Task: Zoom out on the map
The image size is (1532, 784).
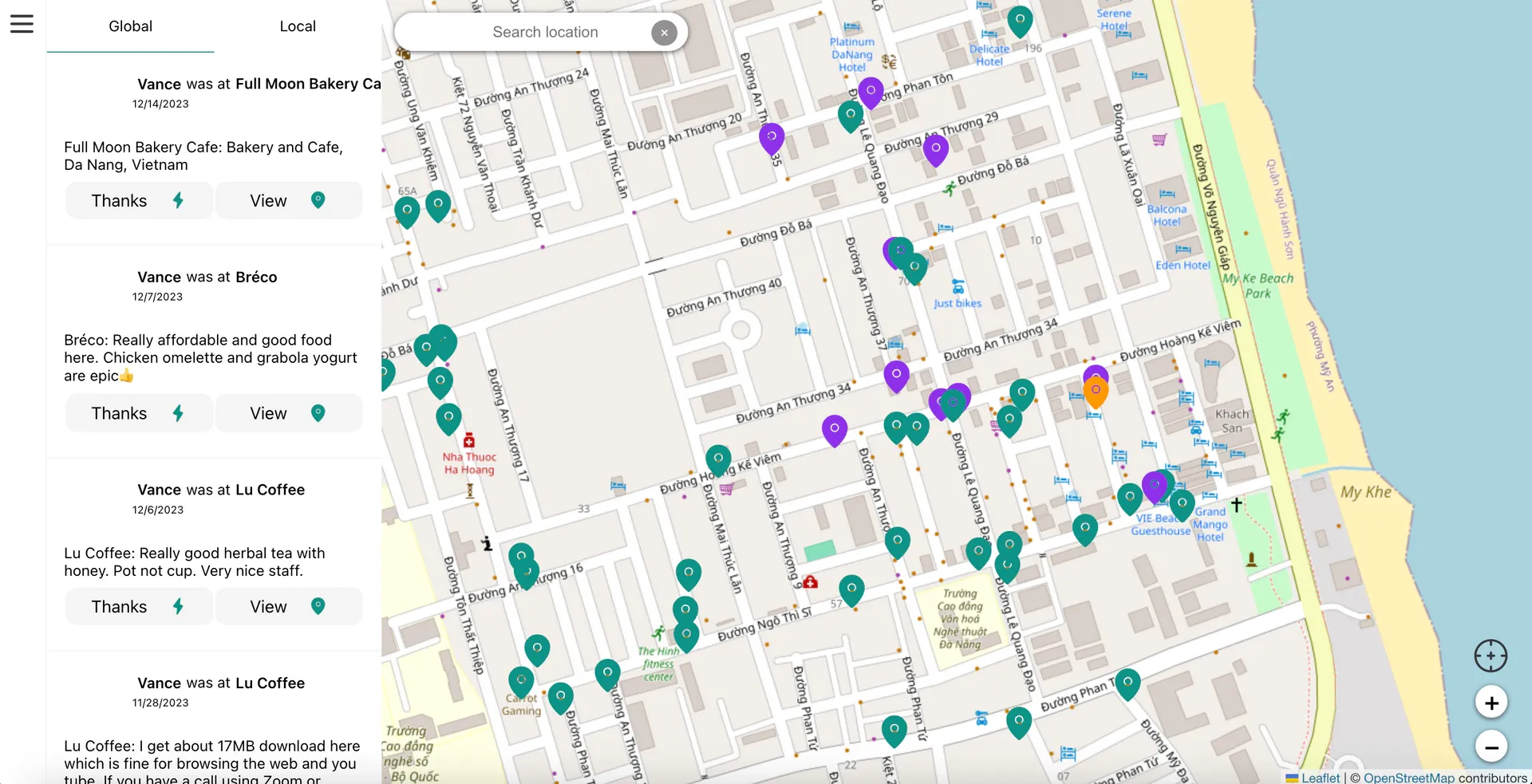Action: tap(1491, 747)
